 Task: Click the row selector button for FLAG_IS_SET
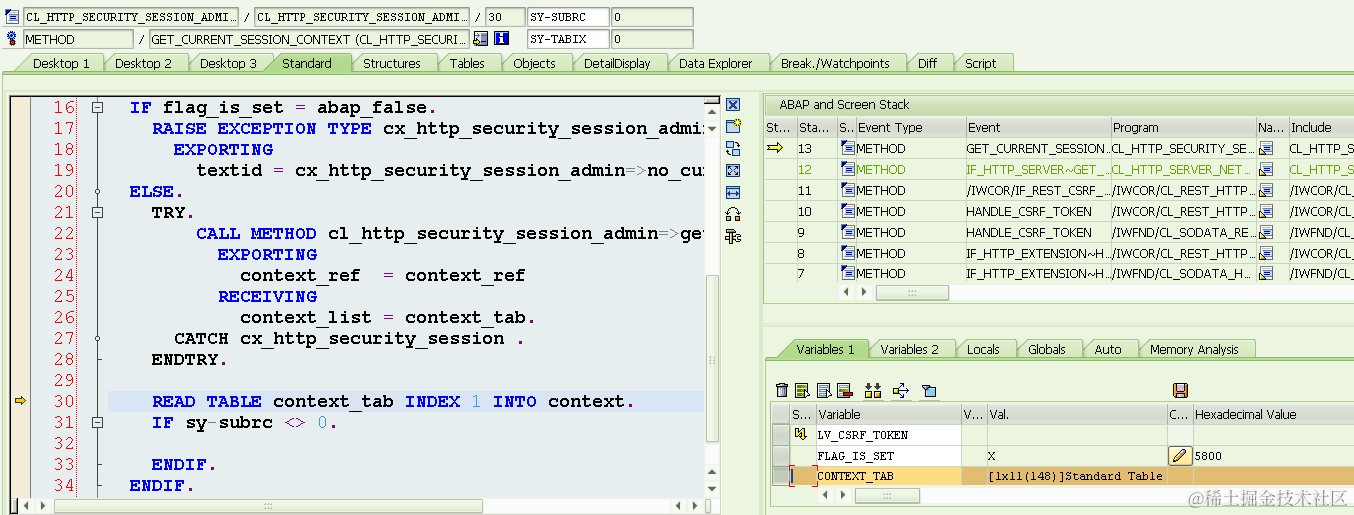[780, 456]
